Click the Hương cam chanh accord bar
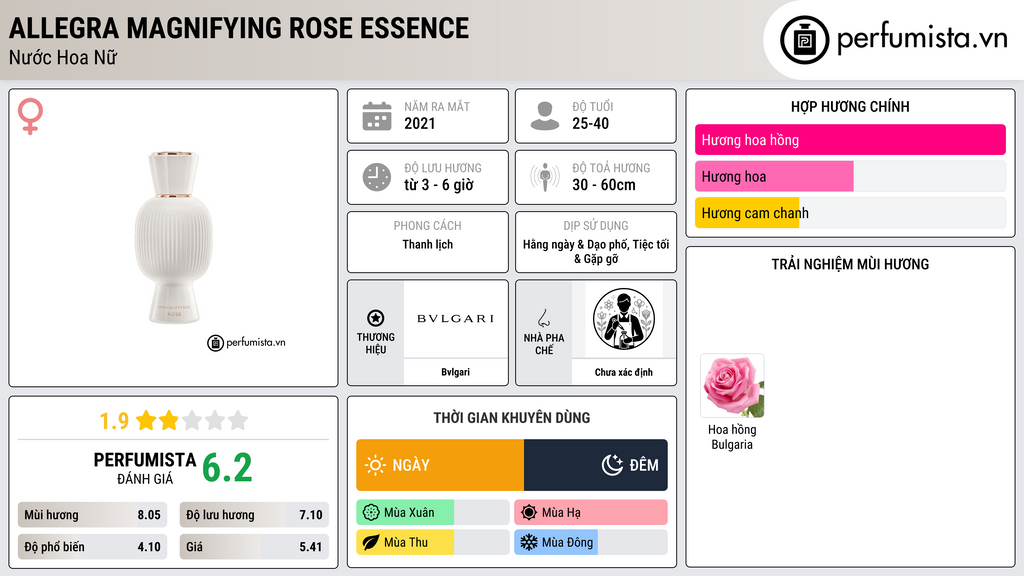This screenshot has height=576, width=1024. click(x=850, y=213)
